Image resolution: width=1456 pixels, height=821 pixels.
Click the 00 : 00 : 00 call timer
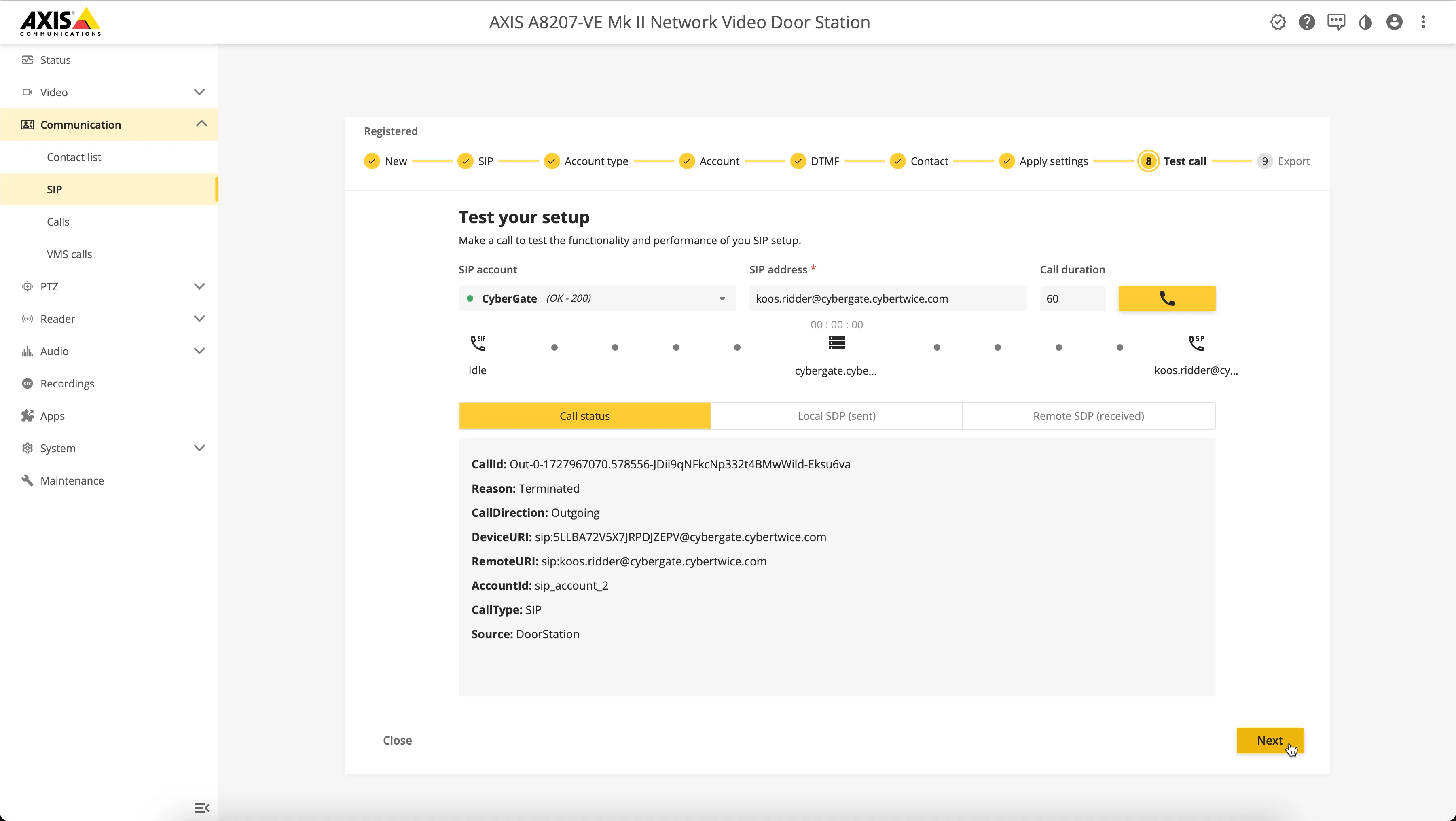836,324
